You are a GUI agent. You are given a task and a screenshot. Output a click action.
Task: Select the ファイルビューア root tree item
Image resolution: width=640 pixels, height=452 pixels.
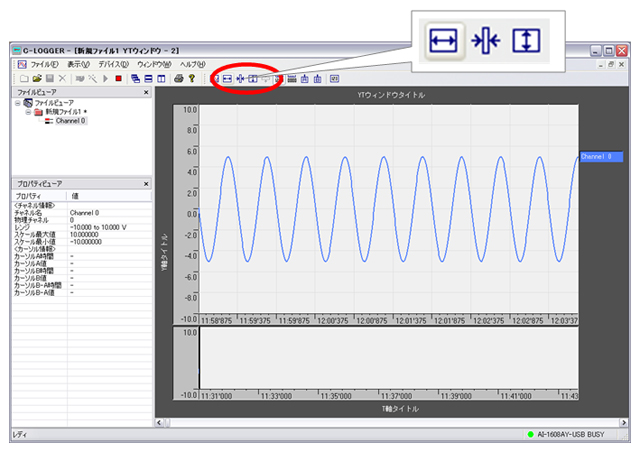(54, 103)
